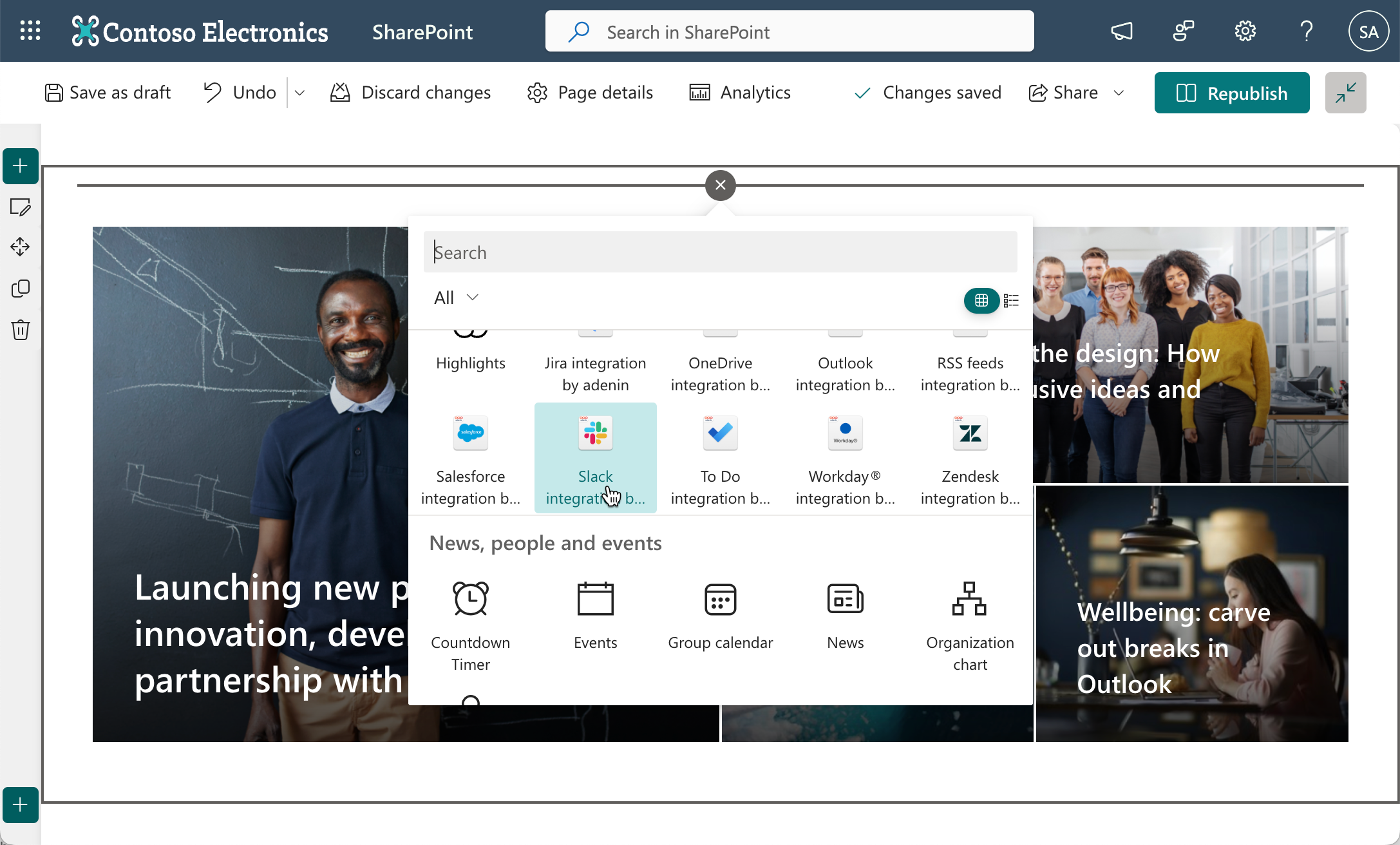The image size is (1400, 845).
Task: Click Discard changes
Action: pyautogui.click(x=410, y=93)
